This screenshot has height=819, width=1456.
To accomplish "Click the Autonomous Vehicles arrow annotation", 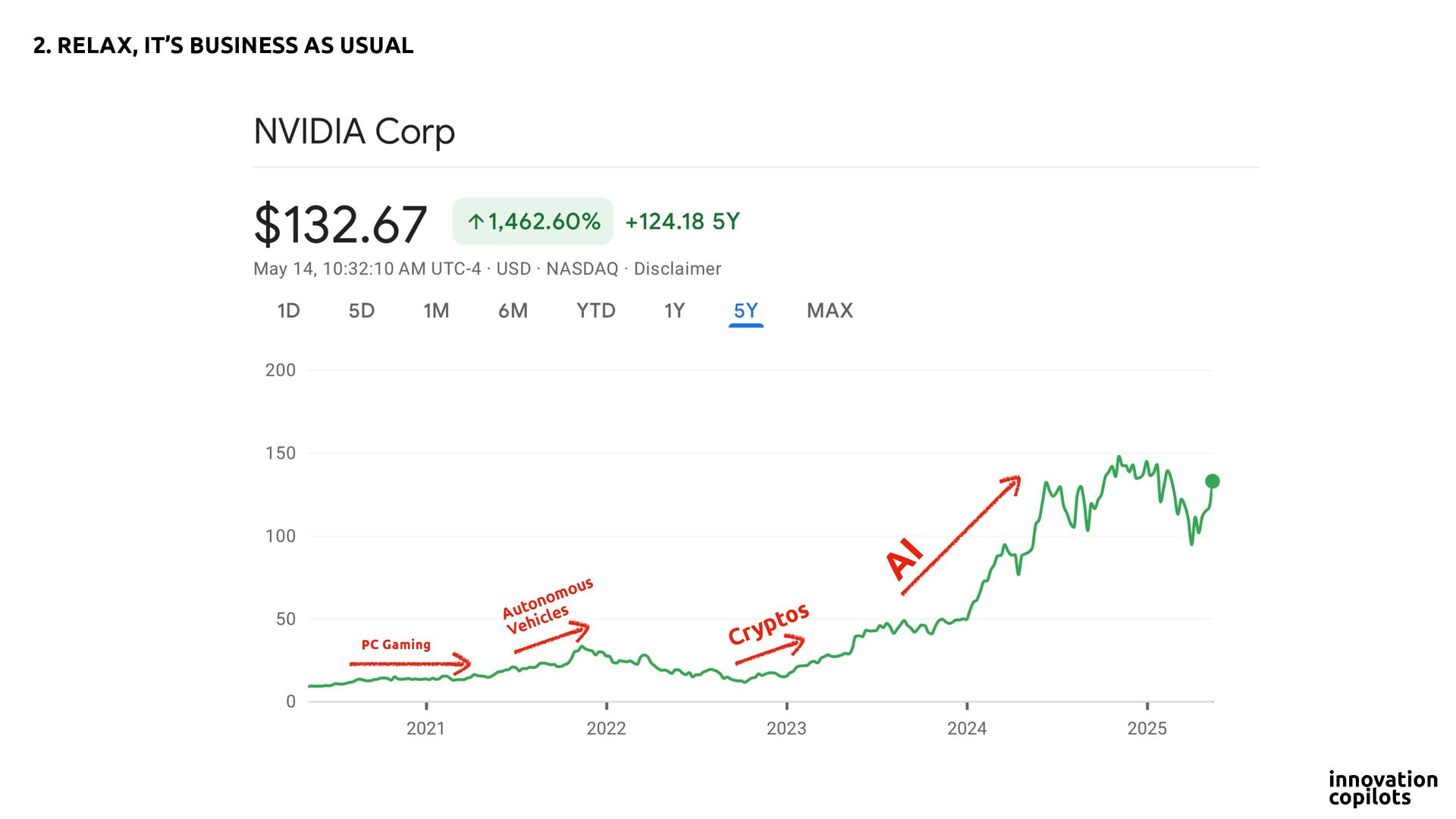I will pos(551,638).
